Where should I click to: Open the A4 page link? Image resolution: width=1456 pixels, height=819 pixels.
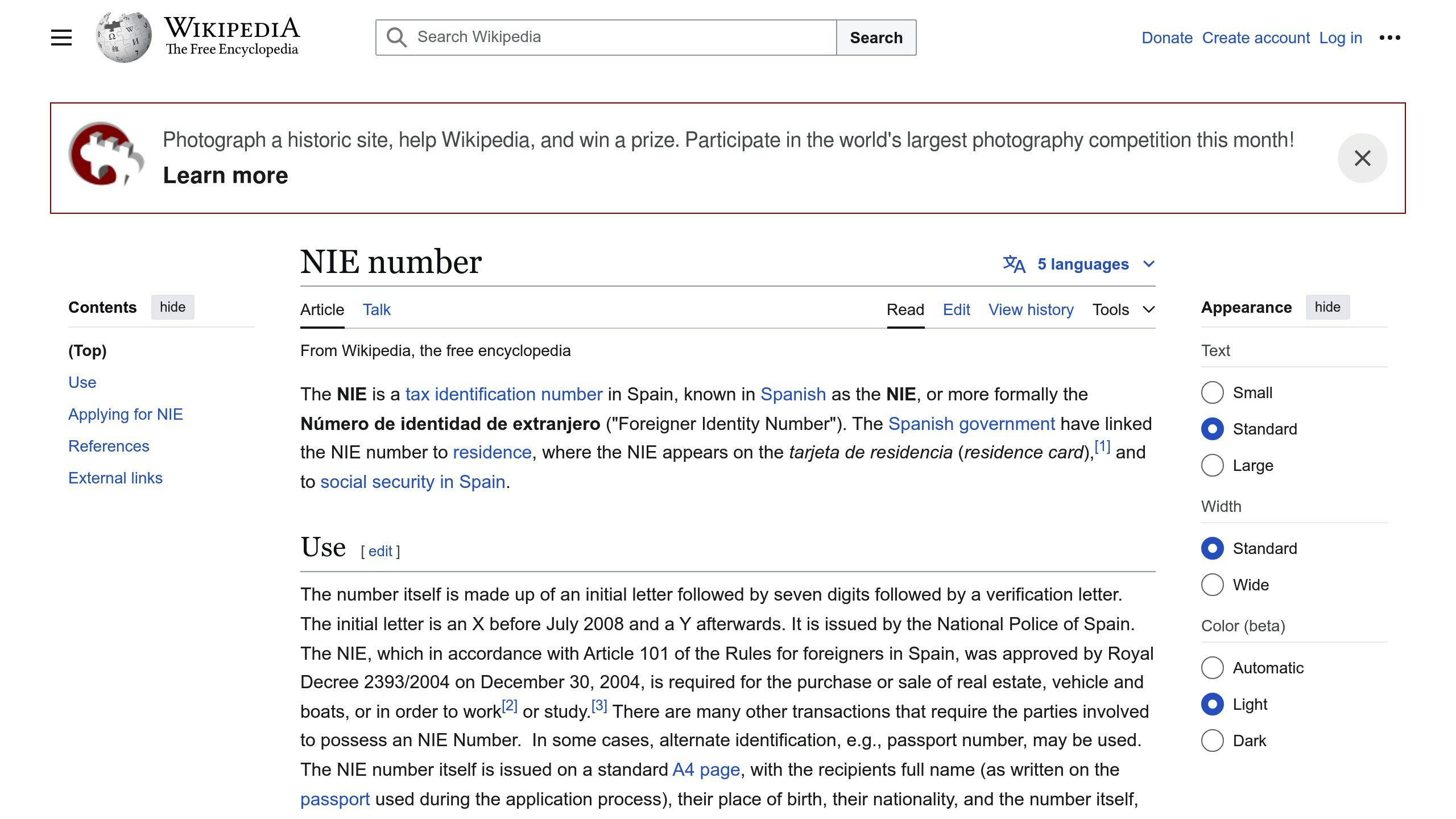click(x=706, y=770)
